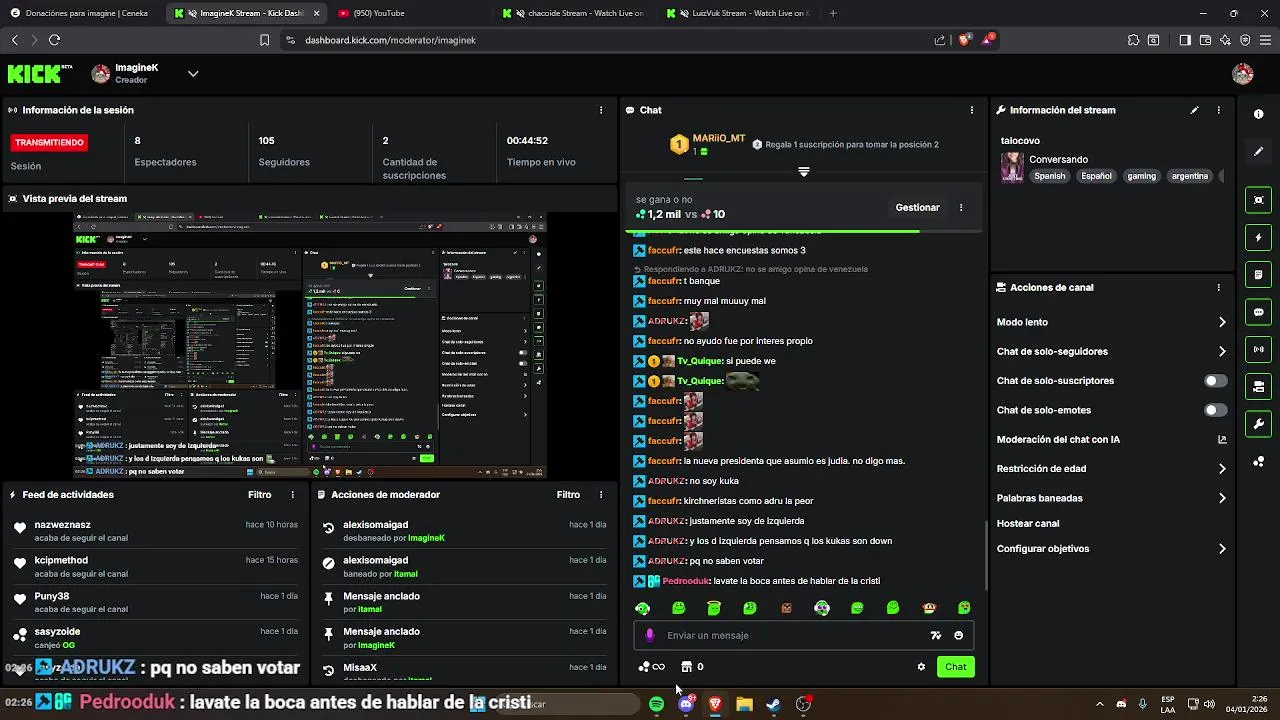Expand Restricción de edad options

pyautogui.click(x=1222, y=468)
